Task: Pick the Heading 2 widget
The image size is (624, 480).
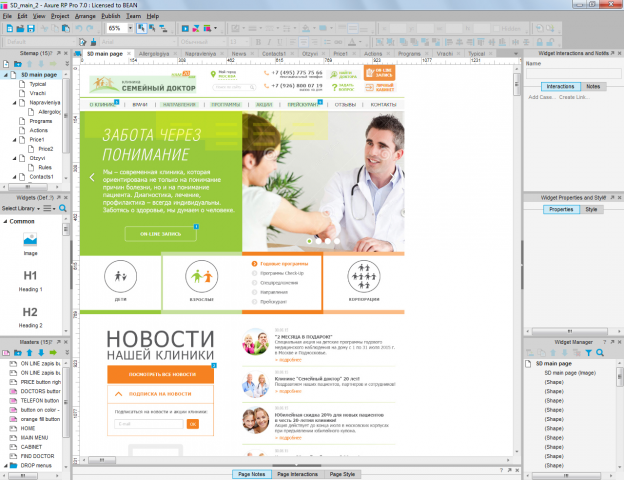Action: [x=30, y=317]
